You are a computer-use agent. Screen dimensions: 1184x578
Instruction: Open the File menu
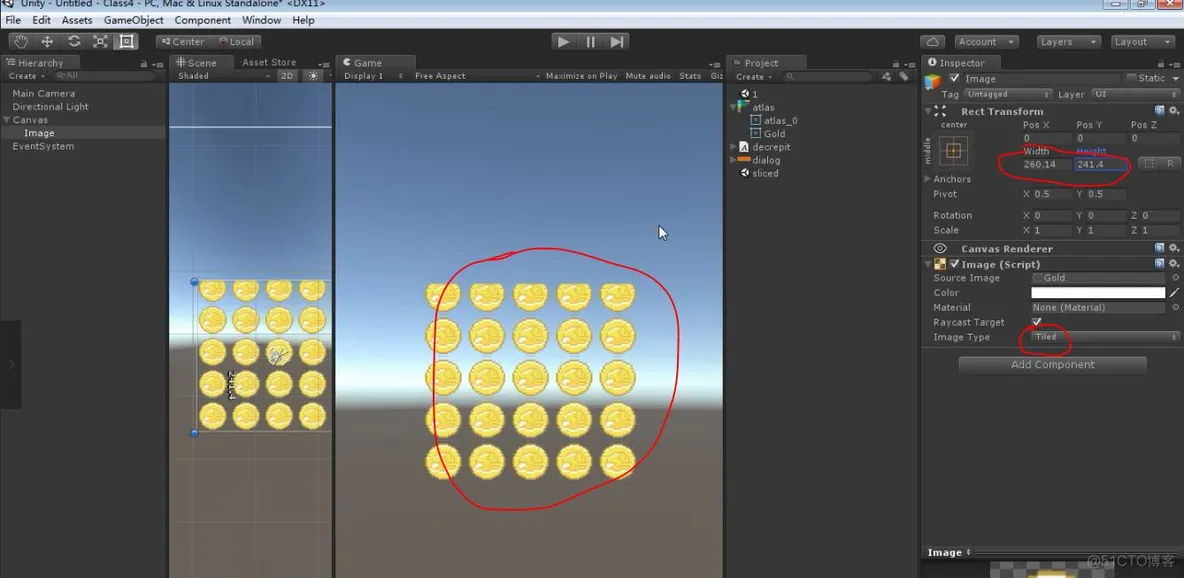click(x=13, y=20)
